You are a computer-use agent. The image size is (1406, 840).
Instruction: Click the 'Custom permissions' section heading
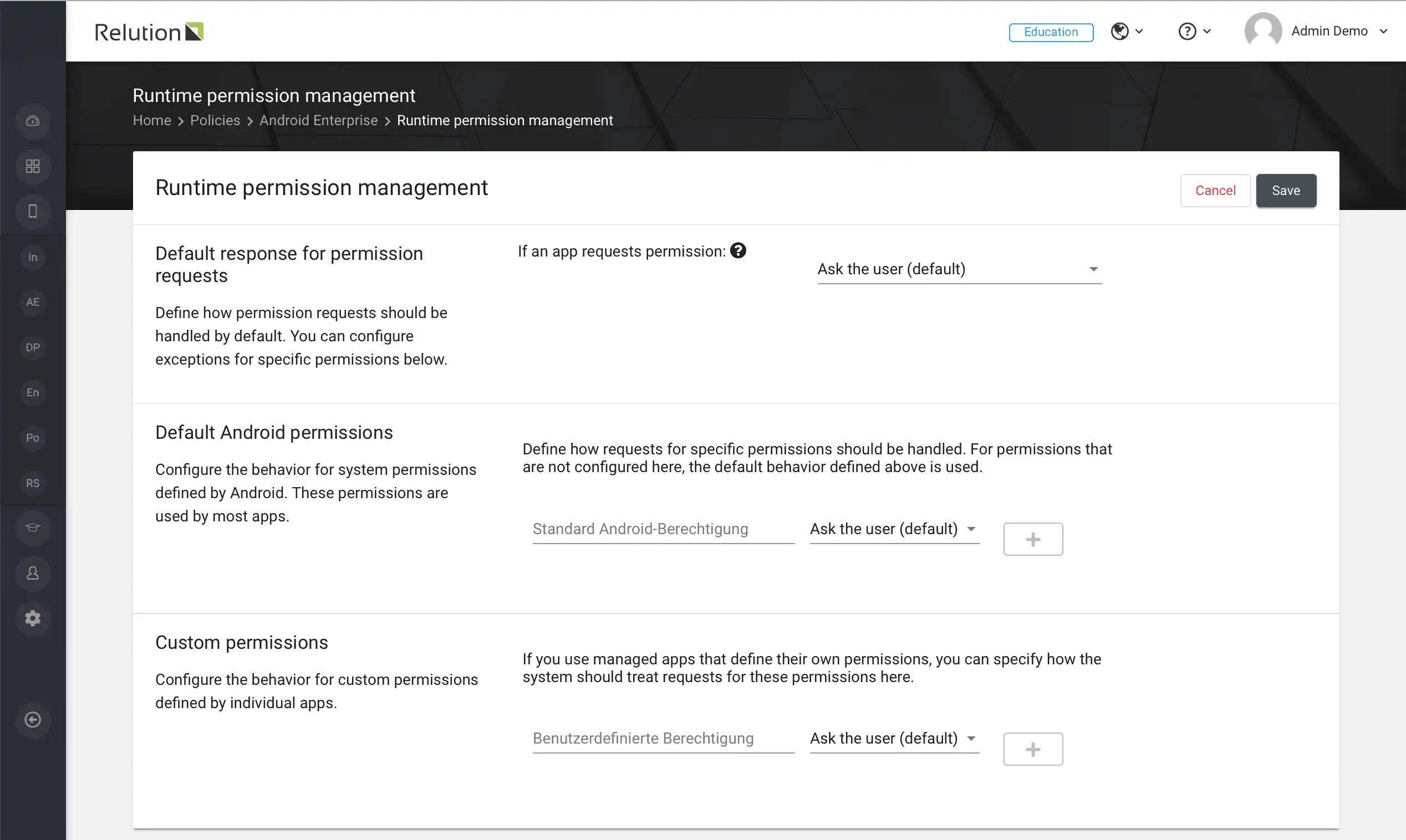[242, 642]
